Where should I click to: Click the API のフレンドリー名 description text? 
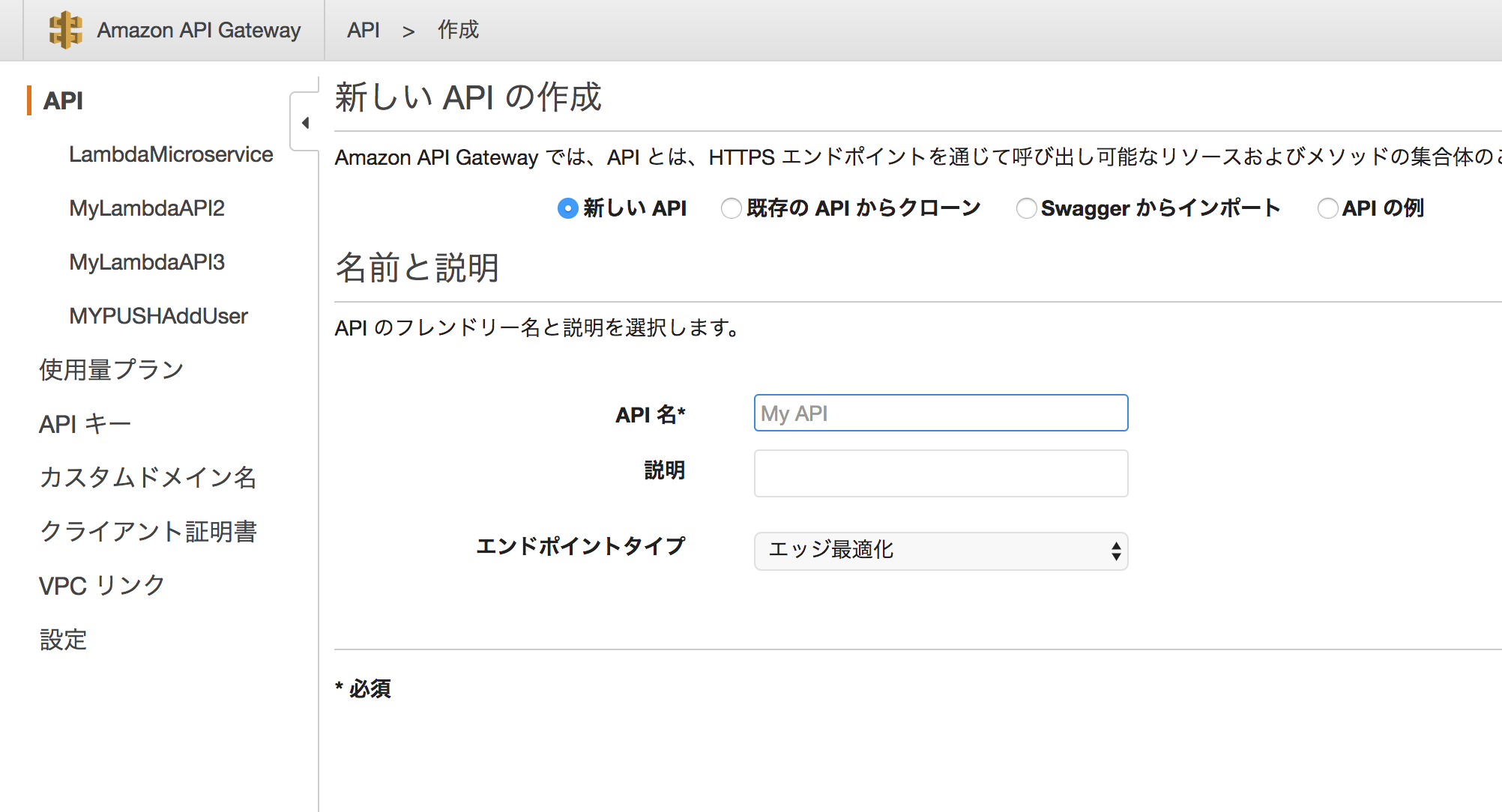pos(537,327)
